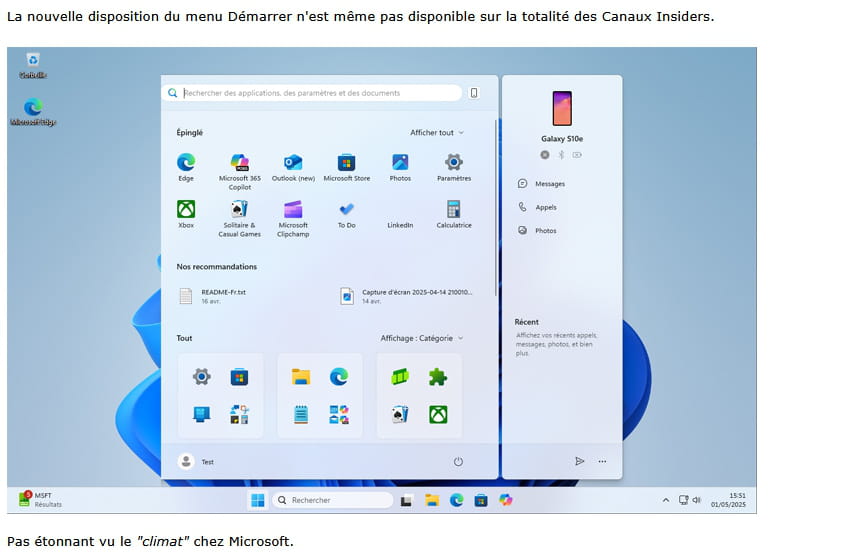
Task: Open the settings gear in first category group
Action: [x=202, y=376]
